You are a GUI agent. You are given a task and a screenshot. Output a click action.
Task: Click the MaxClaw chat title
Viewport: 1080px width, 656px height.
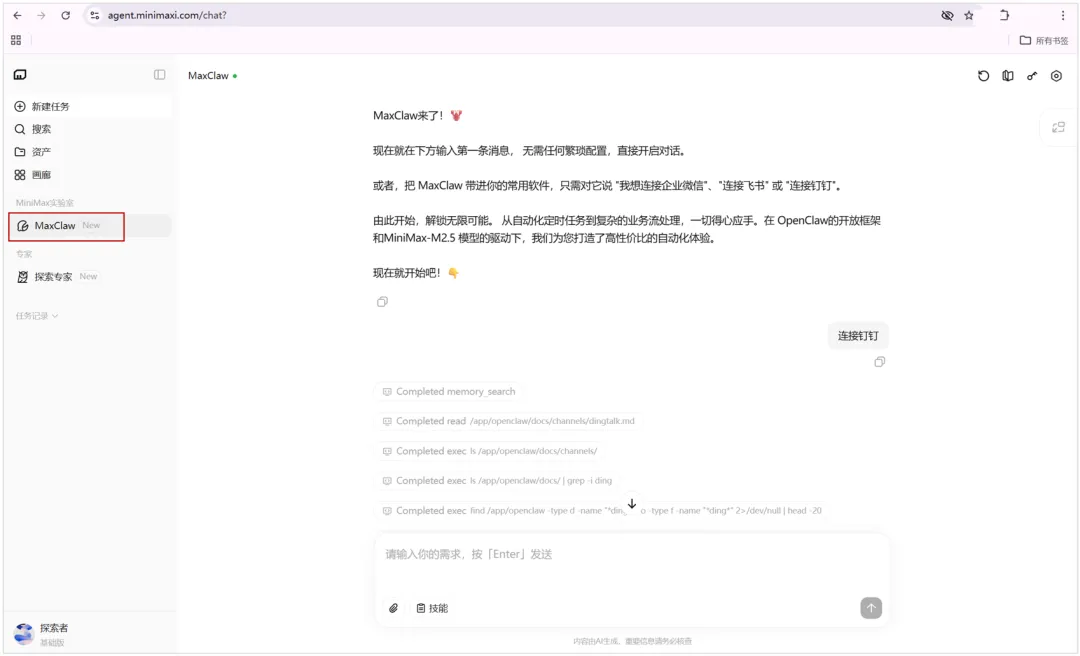coord(208,76)
